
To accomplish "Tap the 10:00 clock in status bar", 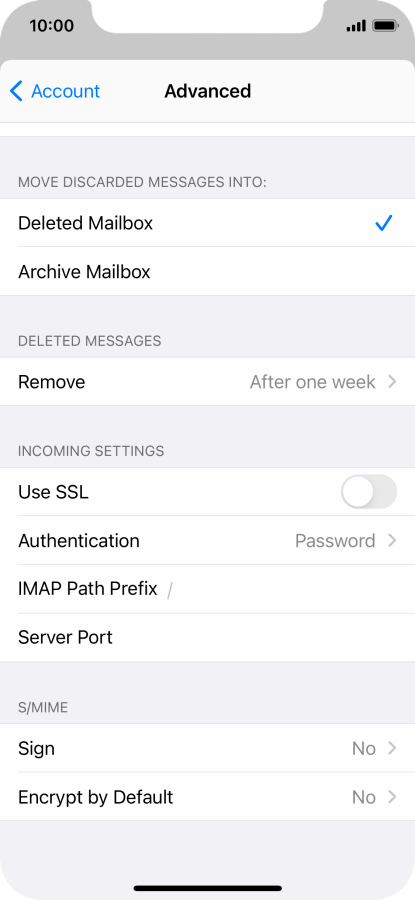I will tap(52, 26).
